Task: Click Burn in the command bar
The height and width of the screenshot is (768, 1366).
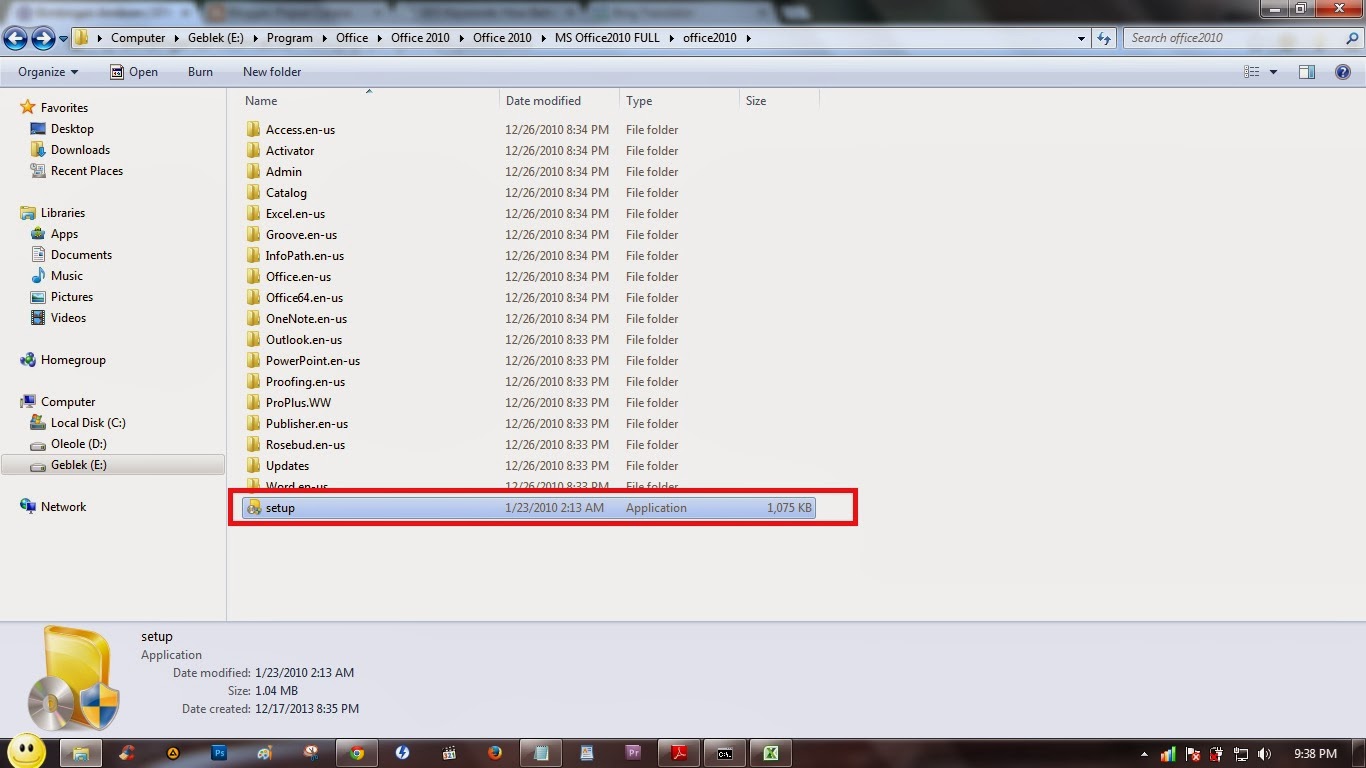Action: click(x=200, y=72)
